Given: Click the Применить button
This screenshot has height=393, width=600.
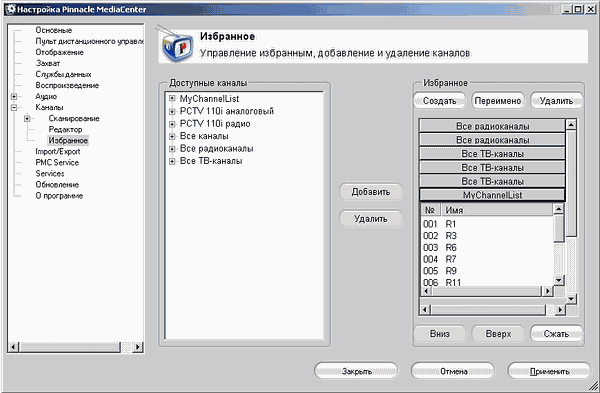Looking at the screenshot, I should tap(549, 371).
